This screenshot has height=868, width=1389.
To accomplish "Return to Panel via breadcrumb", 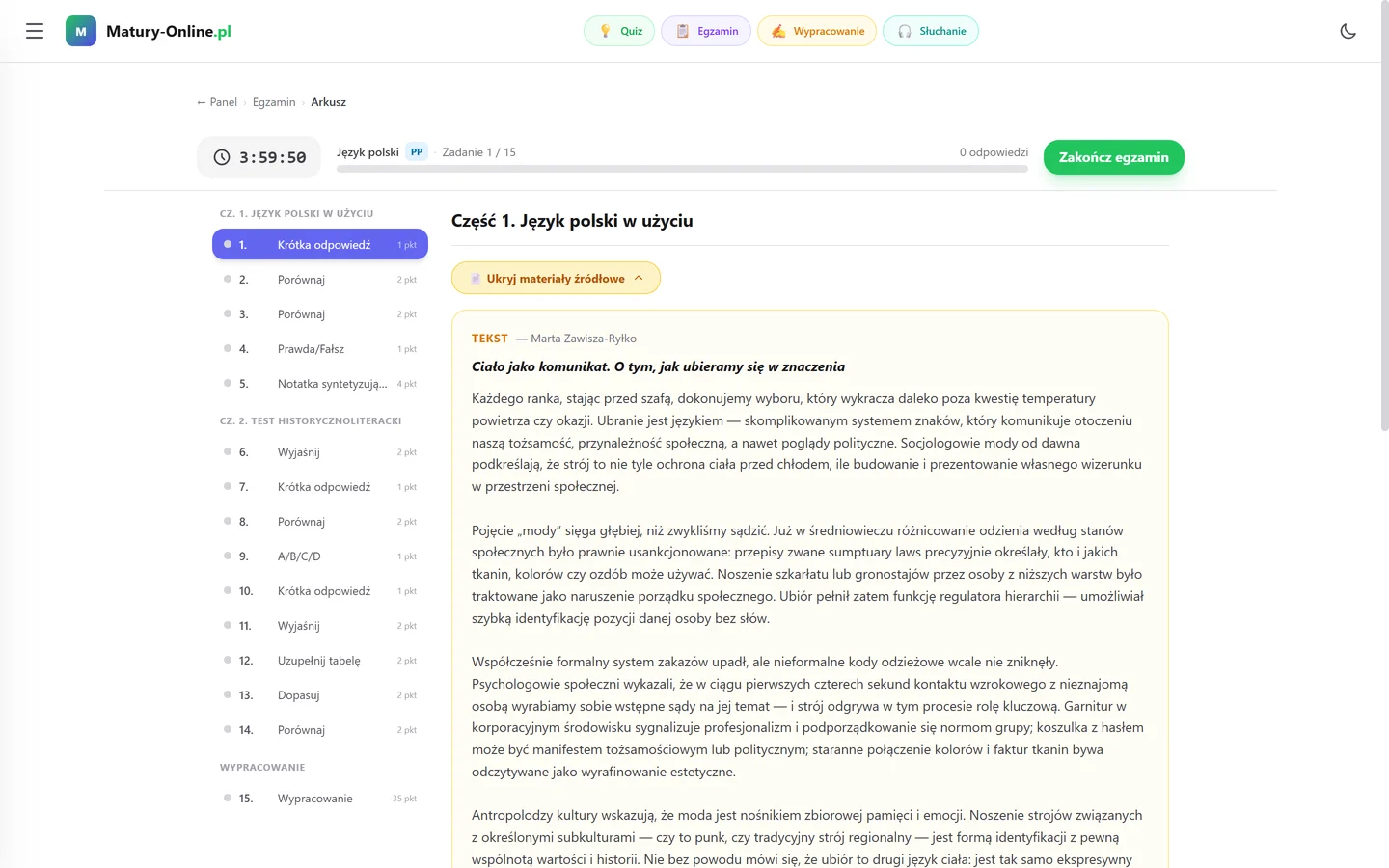I will pos(217,102).
